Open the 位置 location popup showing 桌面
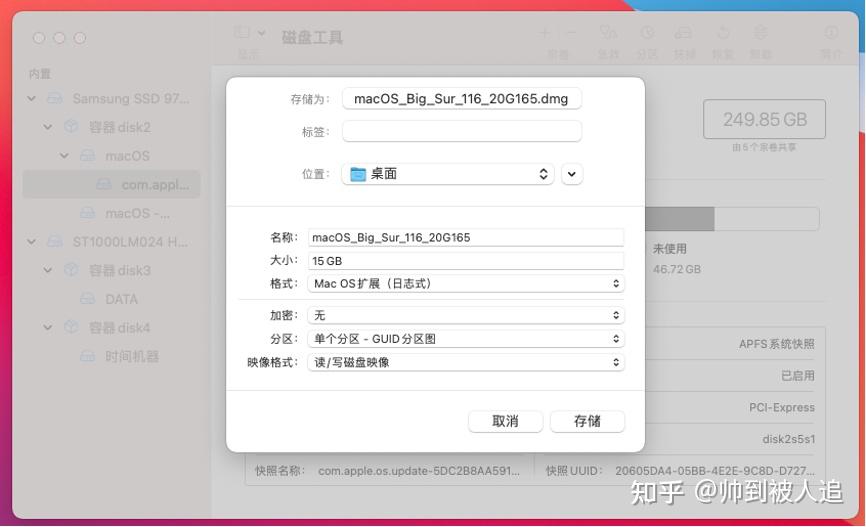Screen dimensions: 866x527 (448, 174)
